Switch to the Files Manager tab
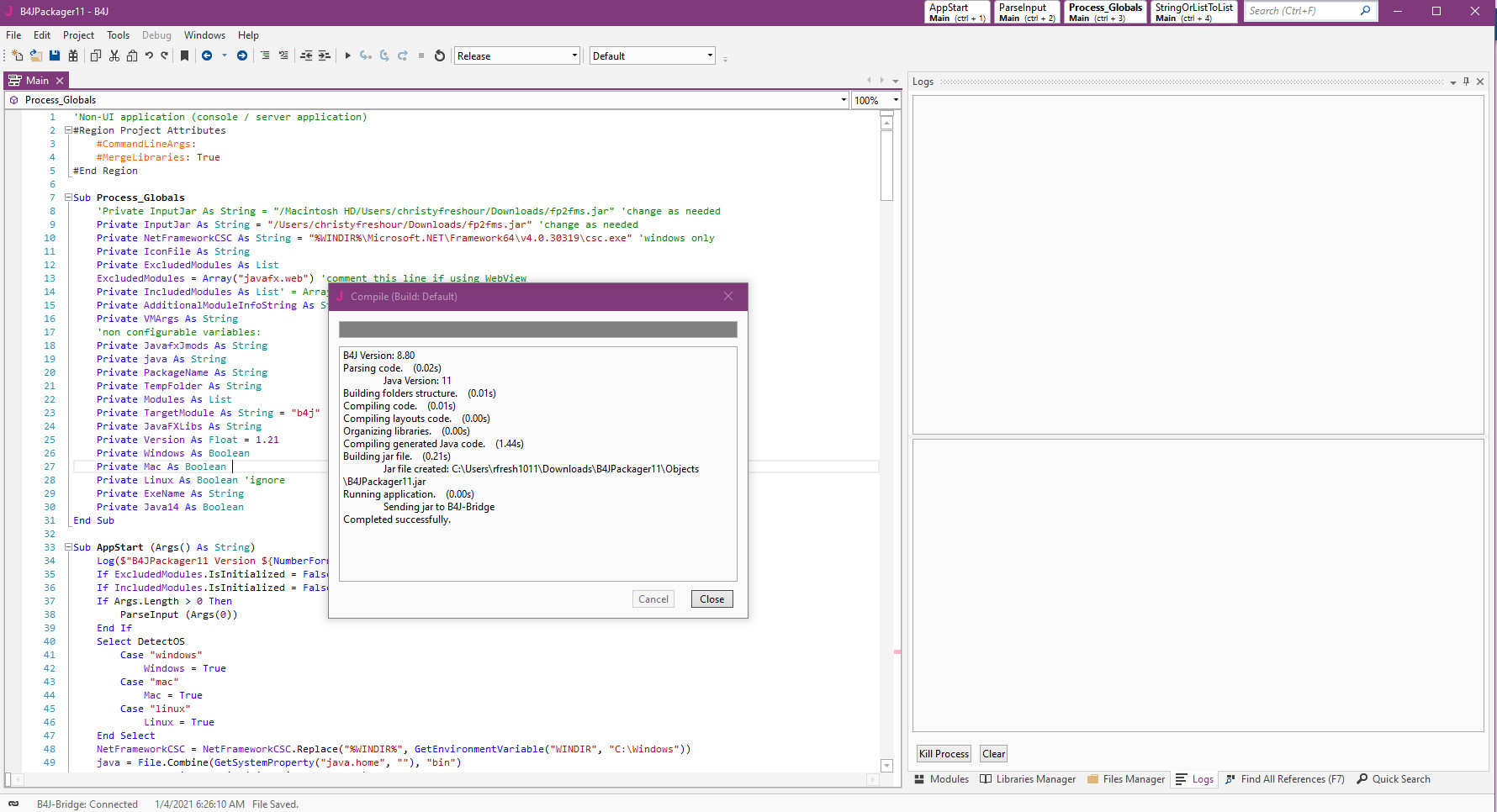1497x812 pixels. 1126,779
